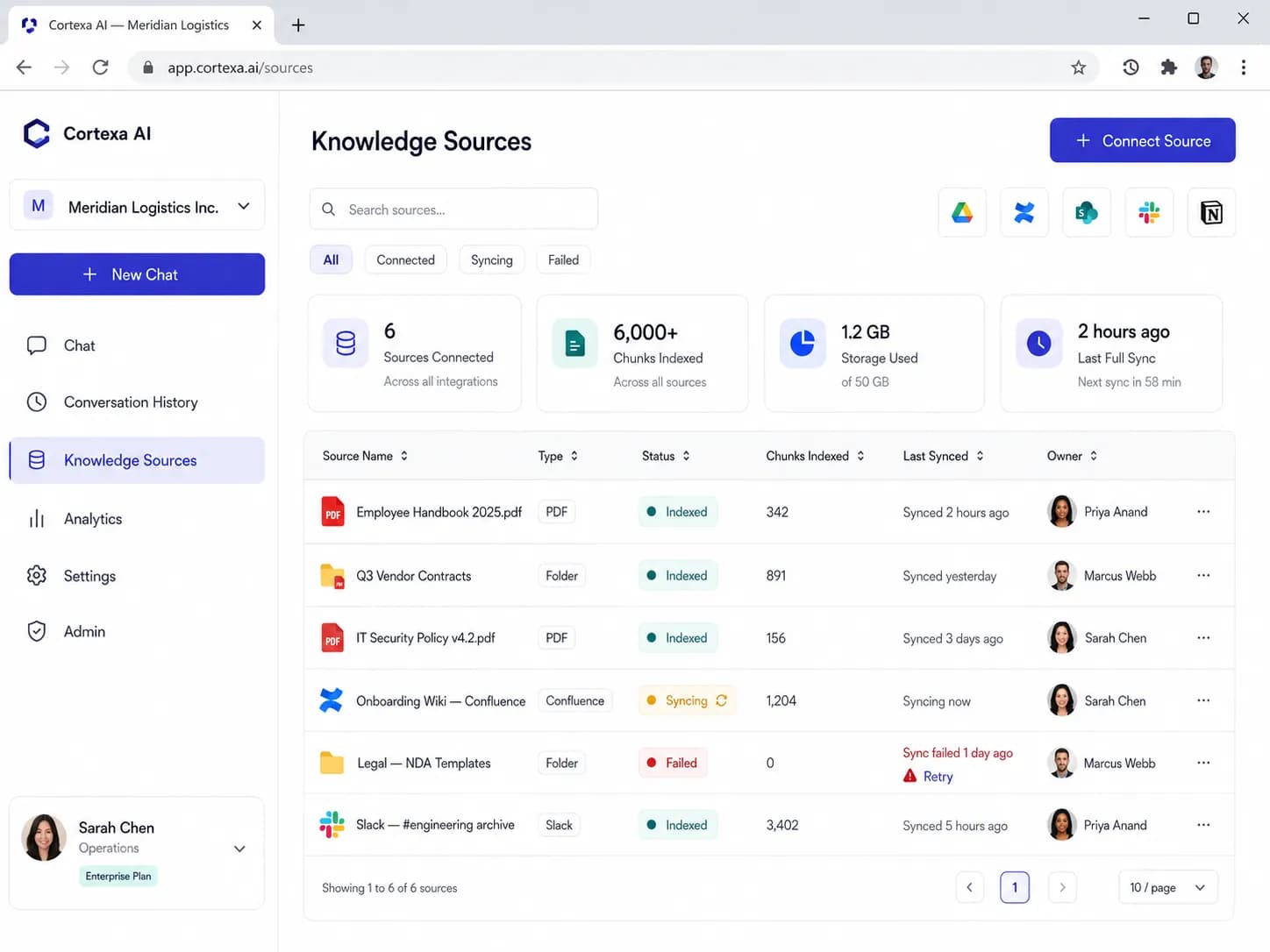This screenshot has width=1270, height=952.
Task: Open Chat in the sidebar
Action: [x=137, y=345]
